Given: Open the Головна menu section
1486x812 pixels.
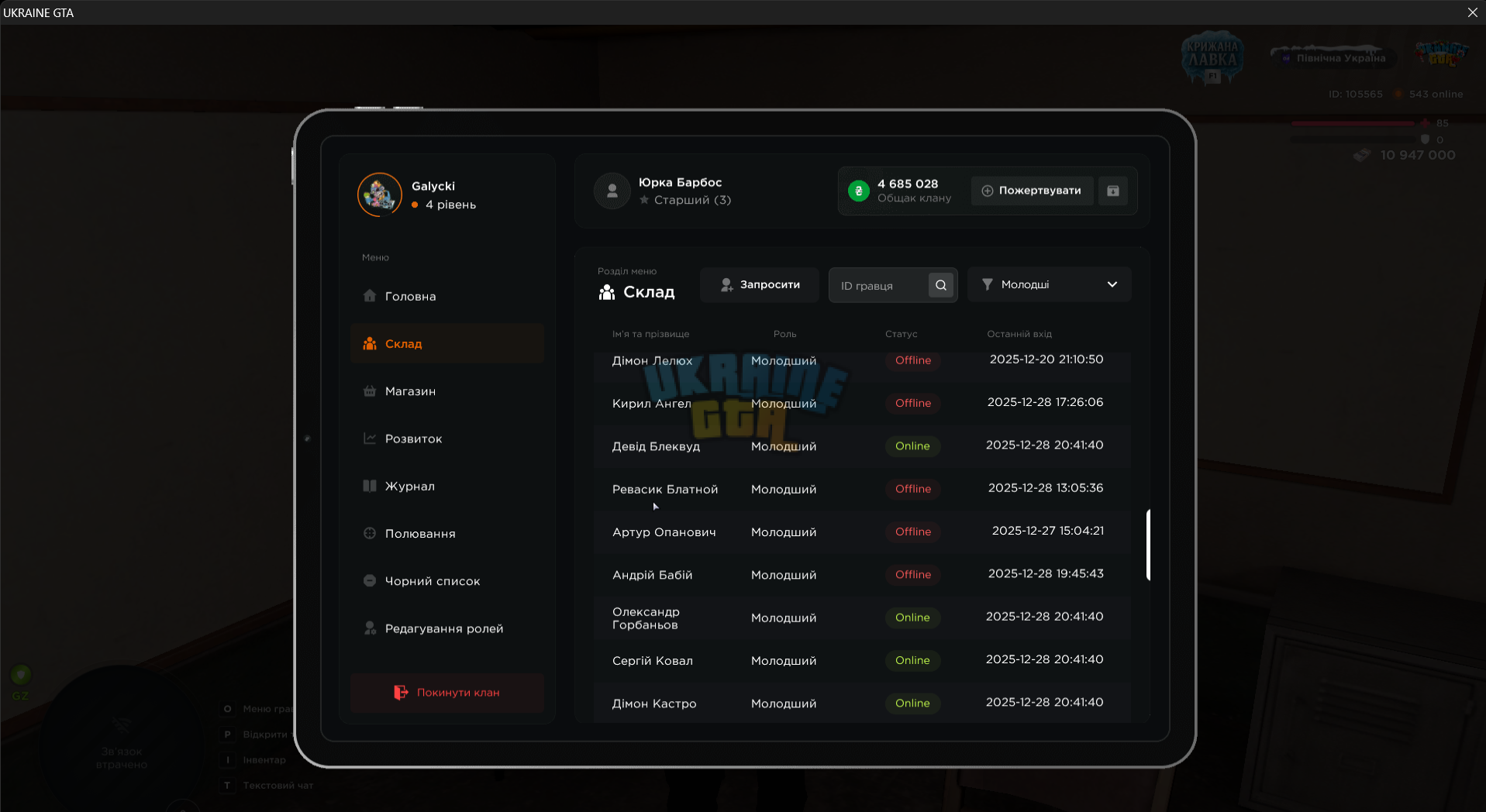Looking at the screenshot, I should click(446, 296).
